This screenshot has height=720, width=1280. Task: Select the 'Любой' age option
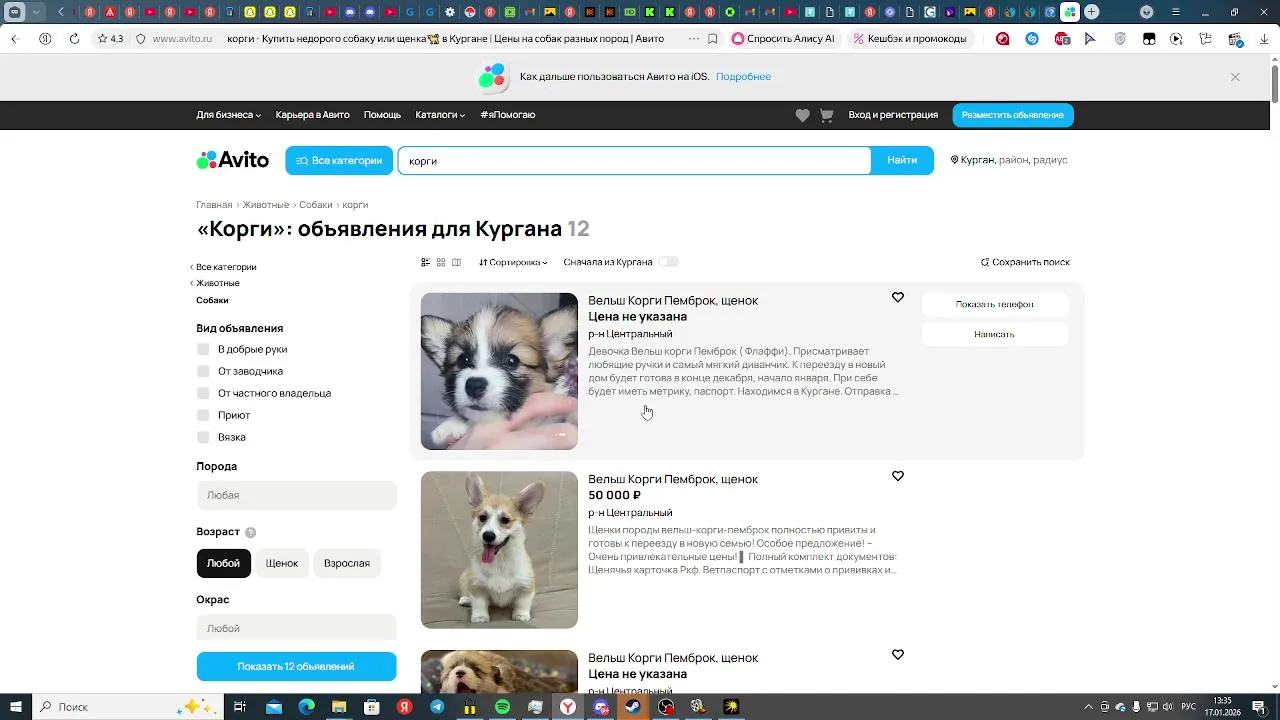(x=223, y=563)
